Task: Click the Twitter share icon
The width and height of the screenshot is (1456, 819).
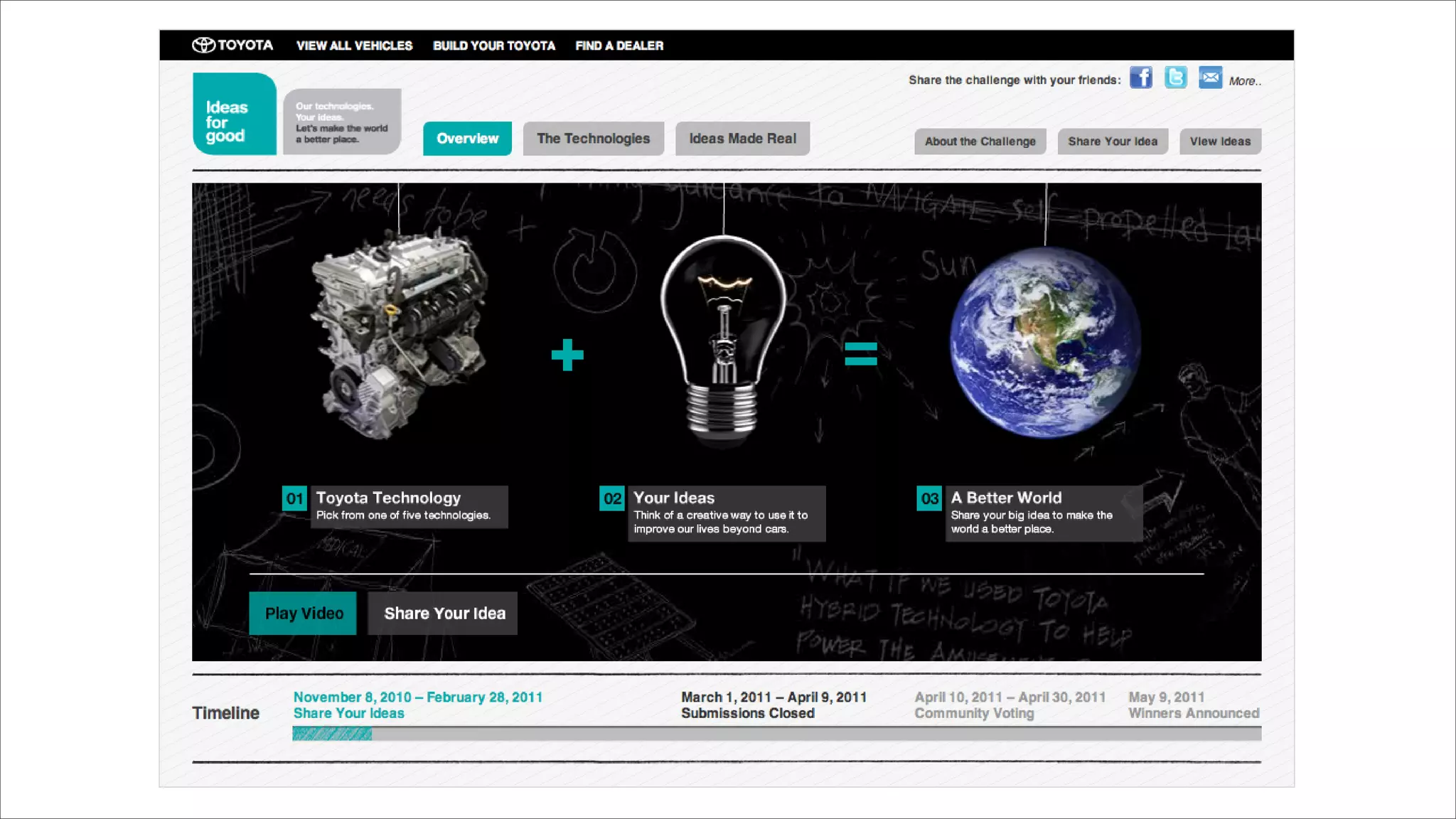Action: [1175, 77]
